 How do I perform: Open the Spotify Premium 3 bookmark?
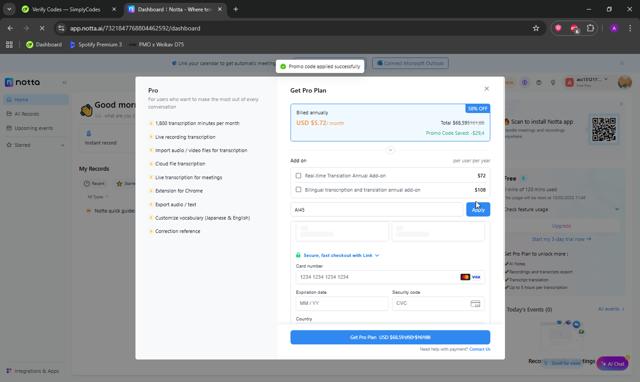(x=96, y=44)
